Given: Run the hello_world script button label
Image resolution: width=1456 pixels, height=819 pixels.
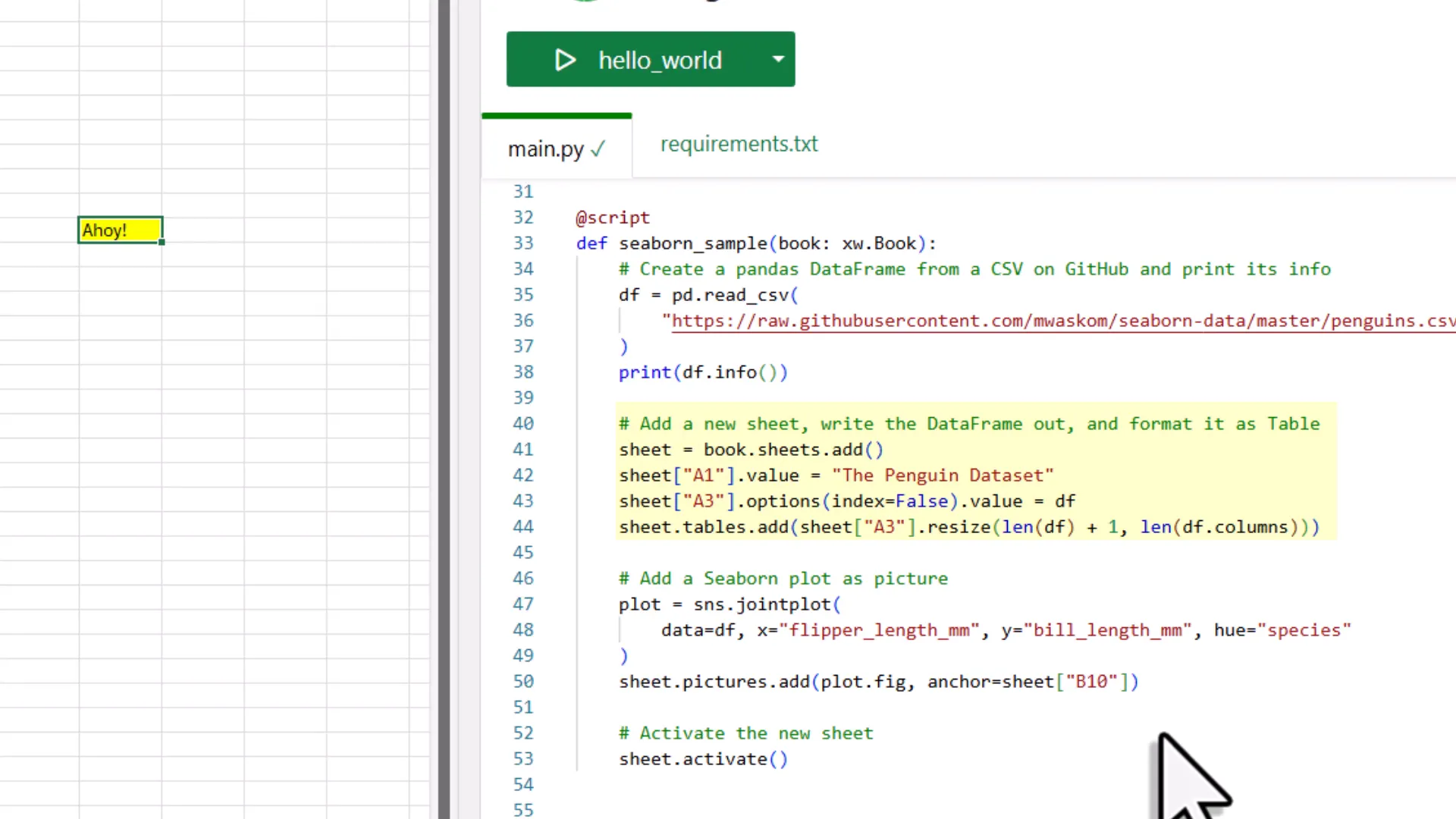Looking at the screenshot, I should point(660,60).
